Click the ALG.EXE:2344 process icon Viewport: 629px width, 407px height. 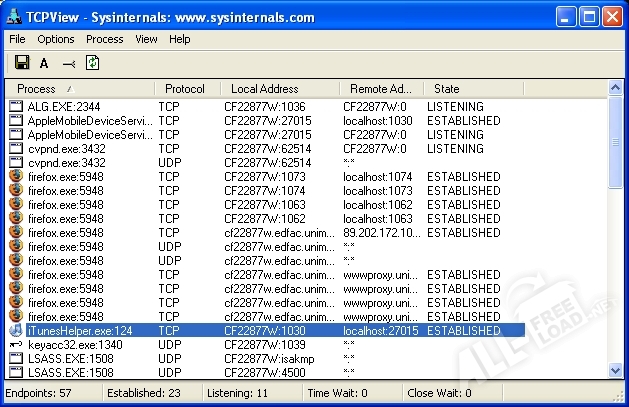click(x=15, y=106)
